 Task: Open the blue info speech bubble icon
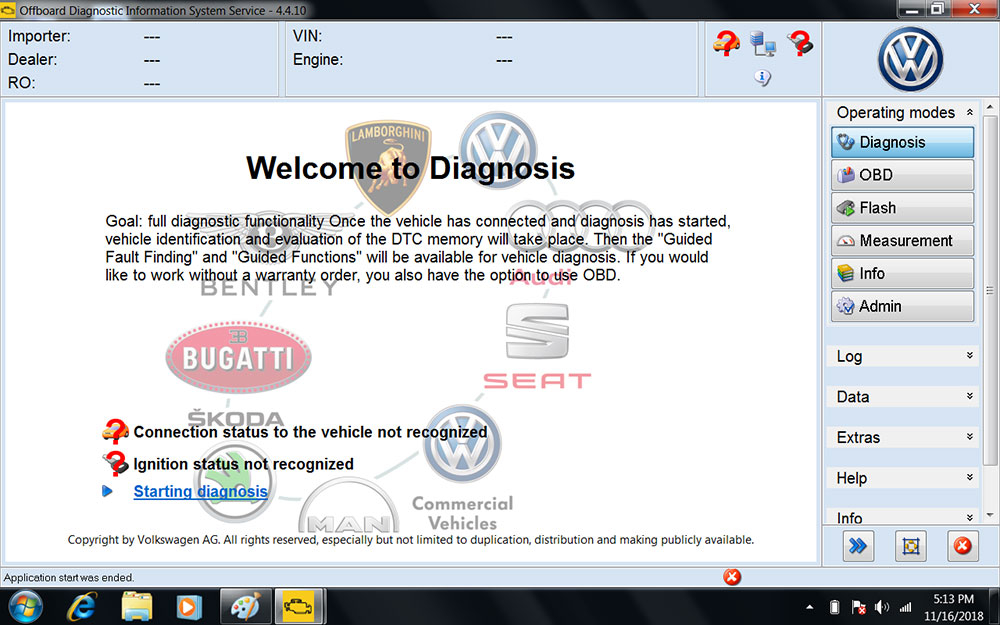(763, 77)
